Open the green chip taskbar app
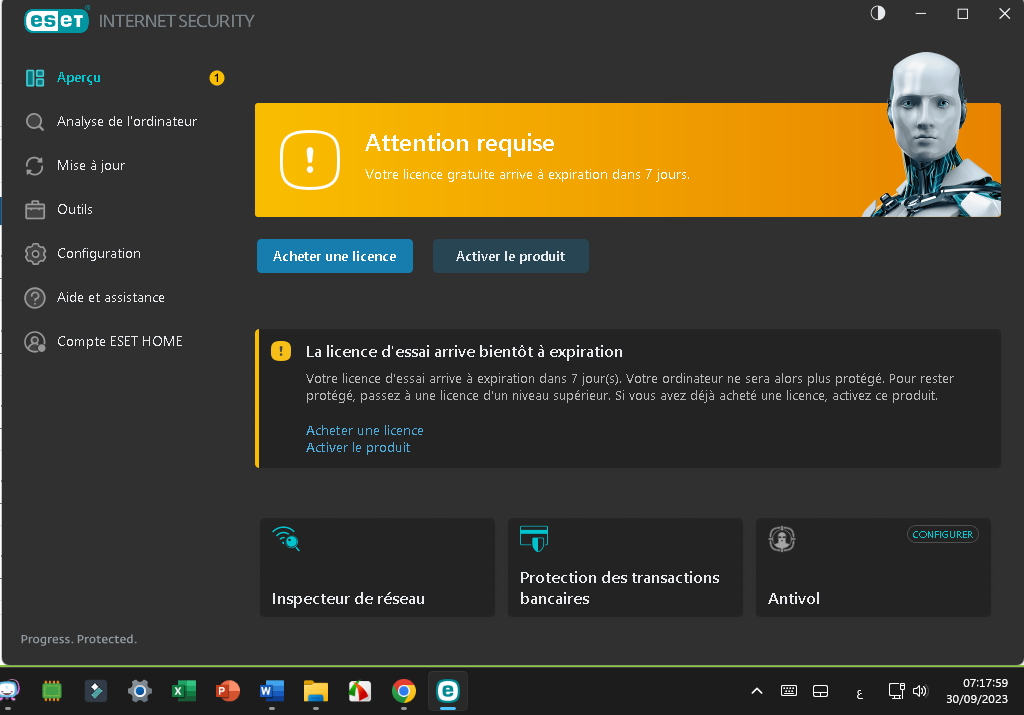 52,691
